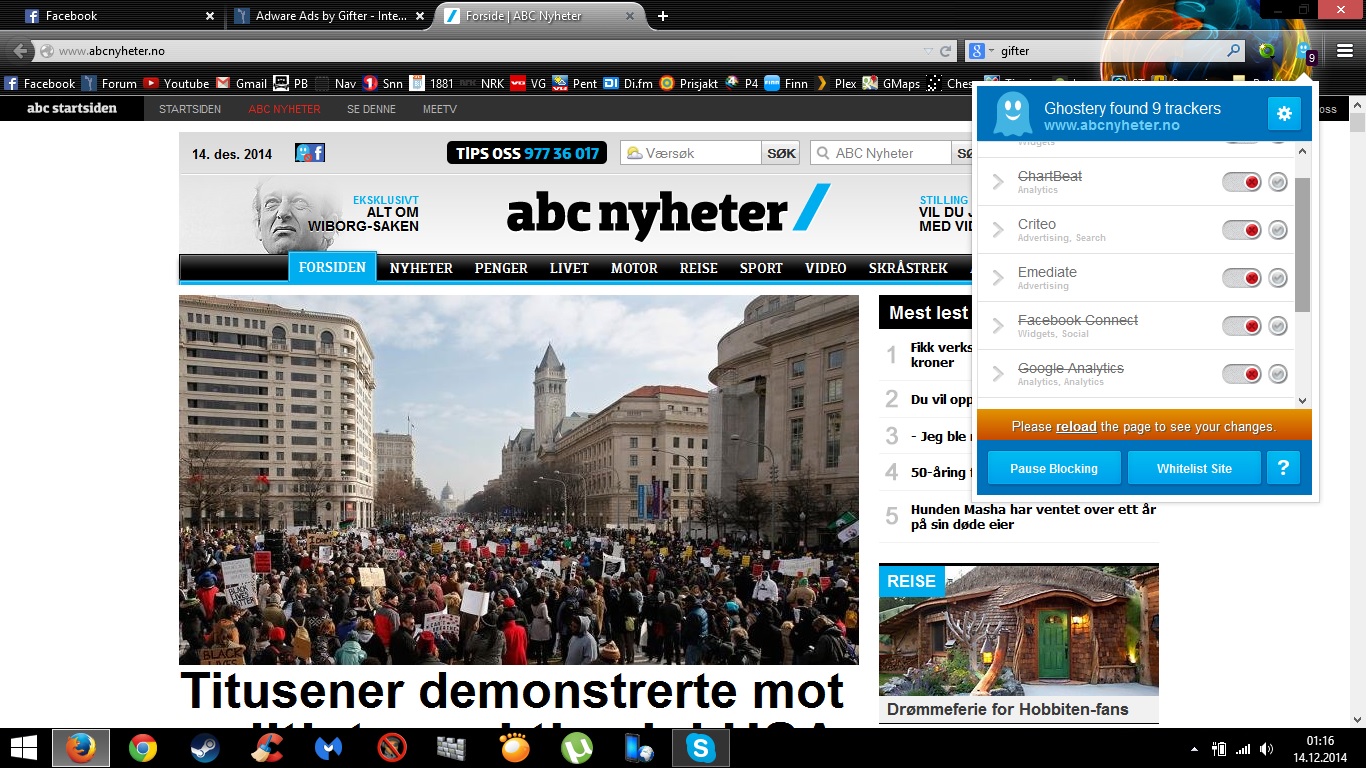Click the site-allow checkmark for Criteo
Viewport: 1368px width, 768px height.
pyautogui.click(x=1278, y=230)
